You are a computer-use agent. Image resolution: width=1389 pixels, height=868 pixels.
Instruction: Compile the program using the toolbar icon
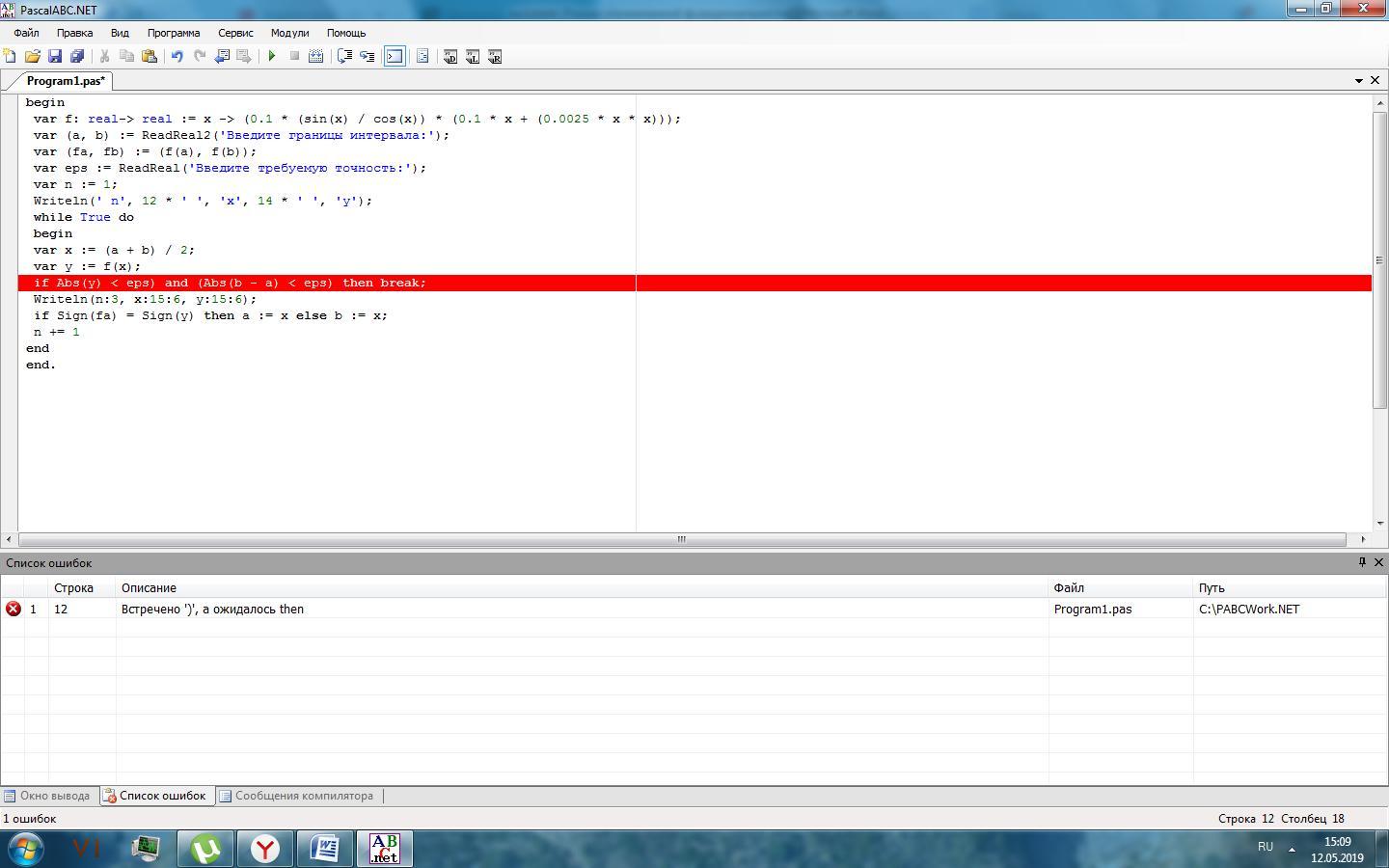(315, 57)
